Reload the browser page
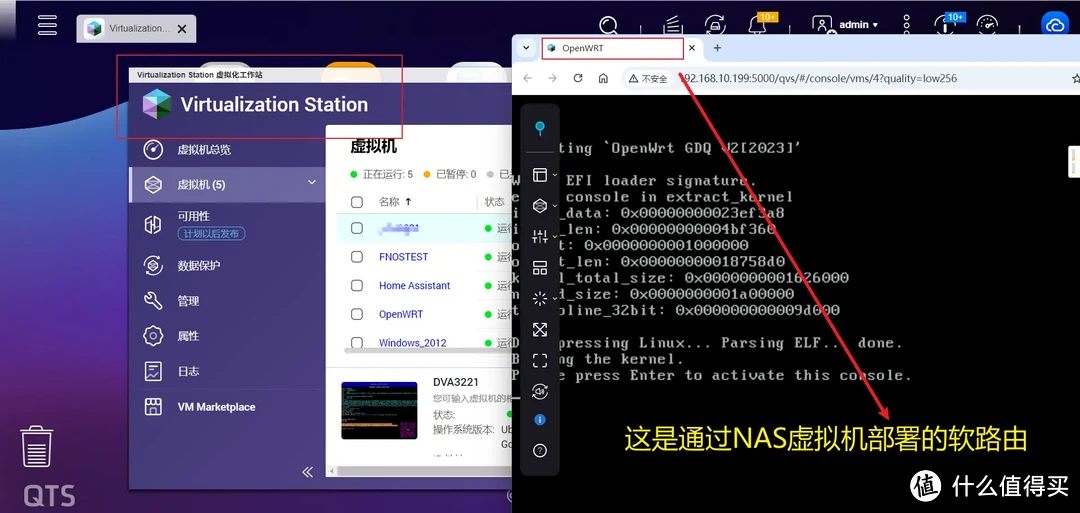The height and width of the screenshot is (513, 1080). (578, 78)
